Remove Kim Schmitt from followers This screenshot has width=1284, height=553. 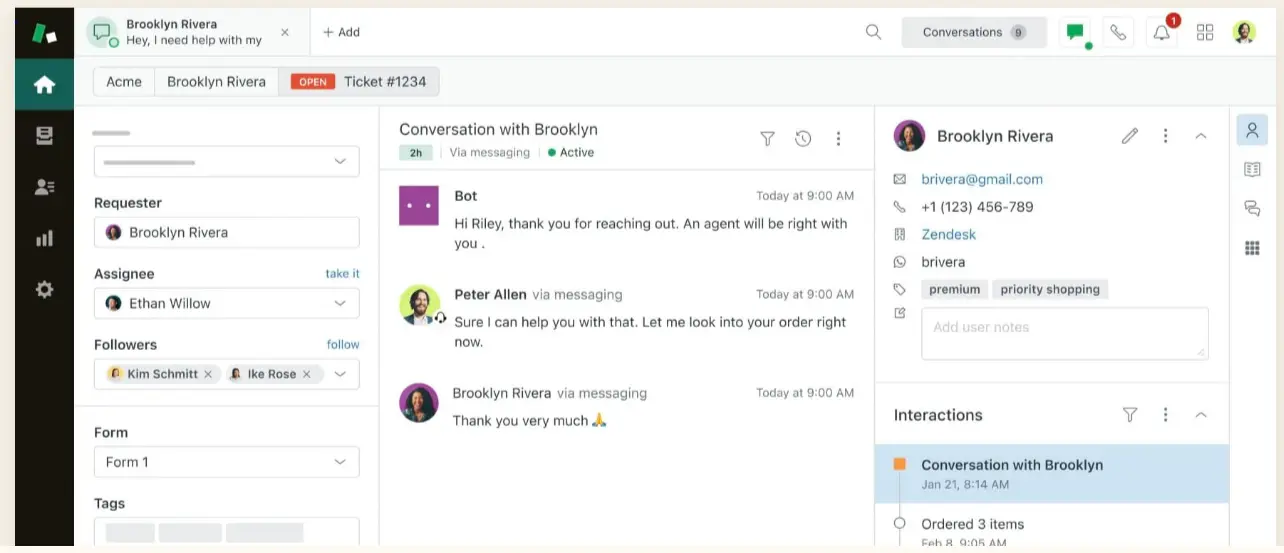click(208, 374)
